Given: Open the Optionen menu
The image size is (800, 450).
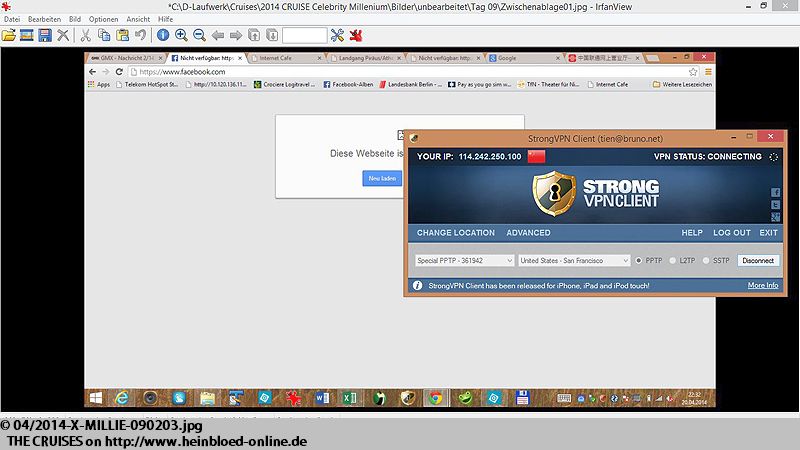Looking at the screenshot, I should click(104, 19).
